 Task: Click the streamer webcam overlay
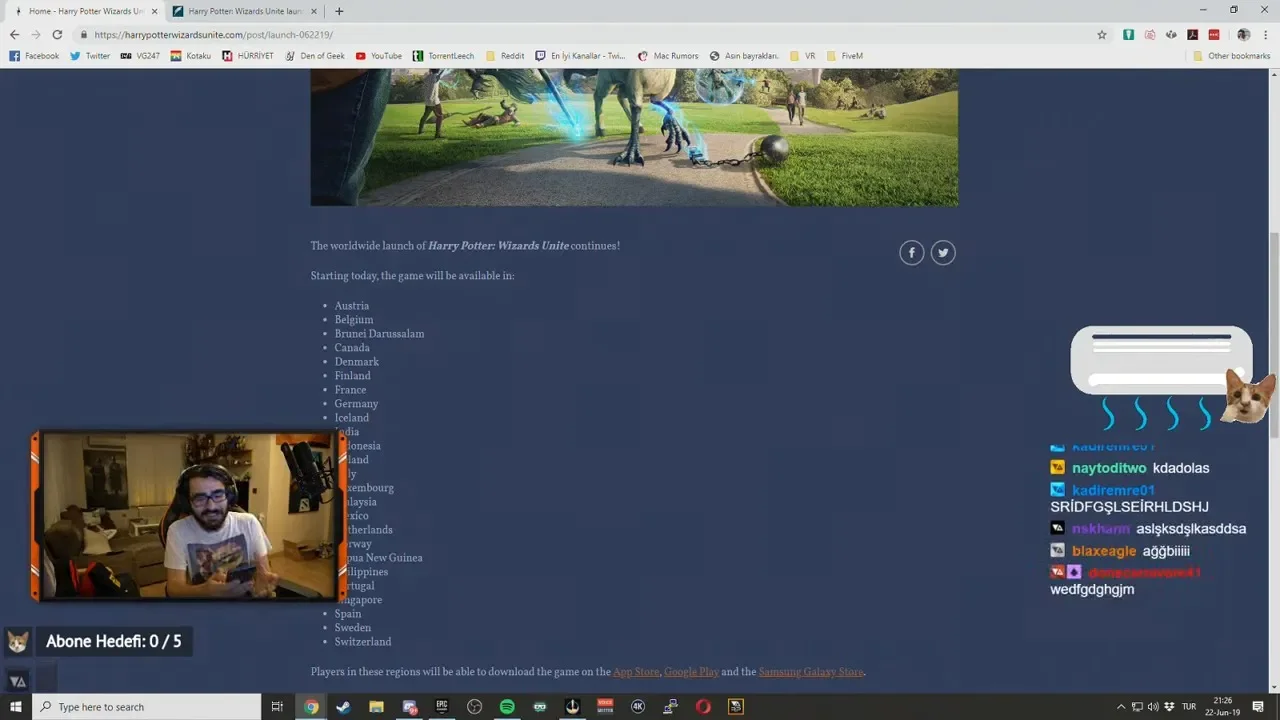tap(189, 516)
